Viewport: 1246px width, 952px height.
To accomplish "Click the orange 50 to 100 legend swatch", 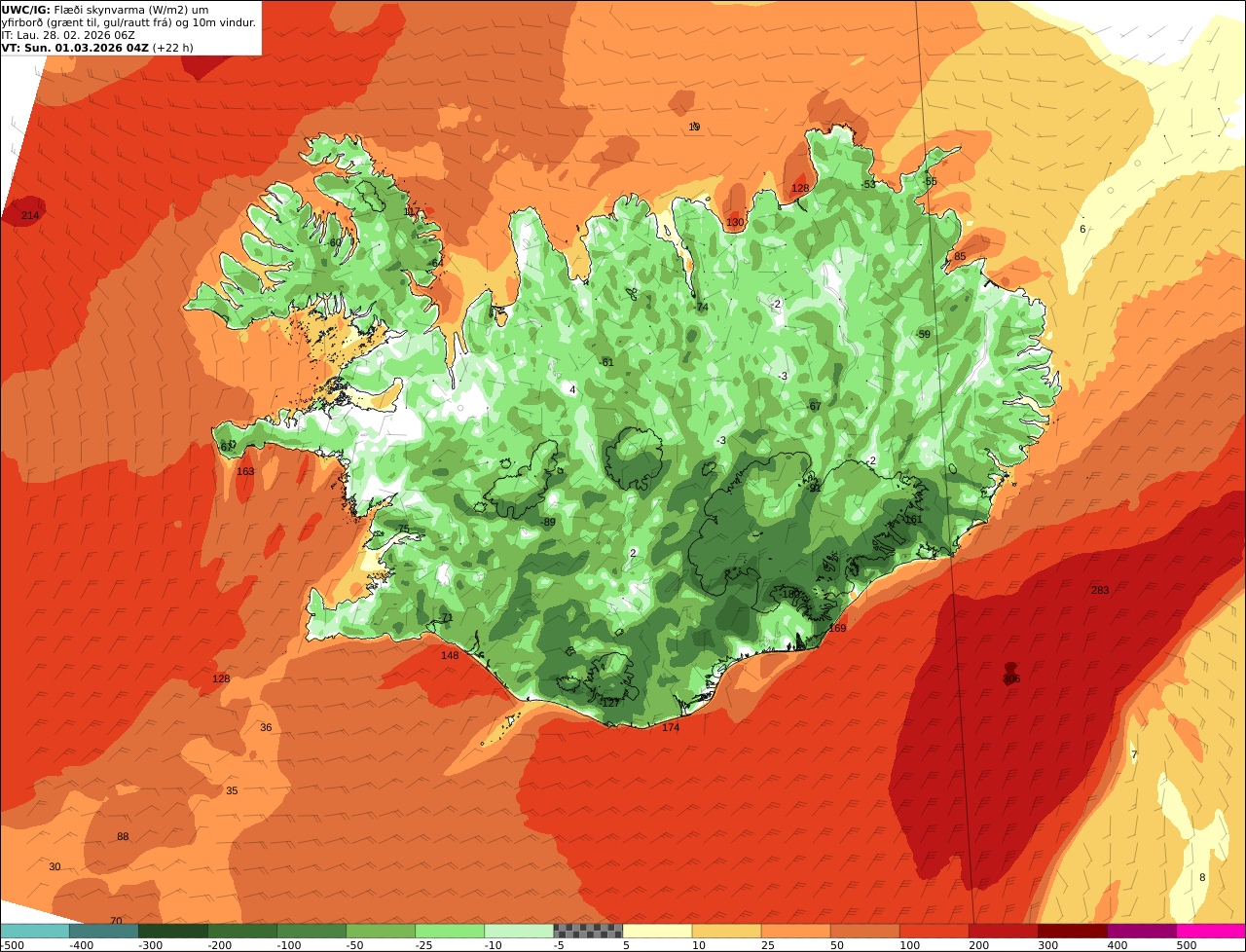I will (864, 931).
